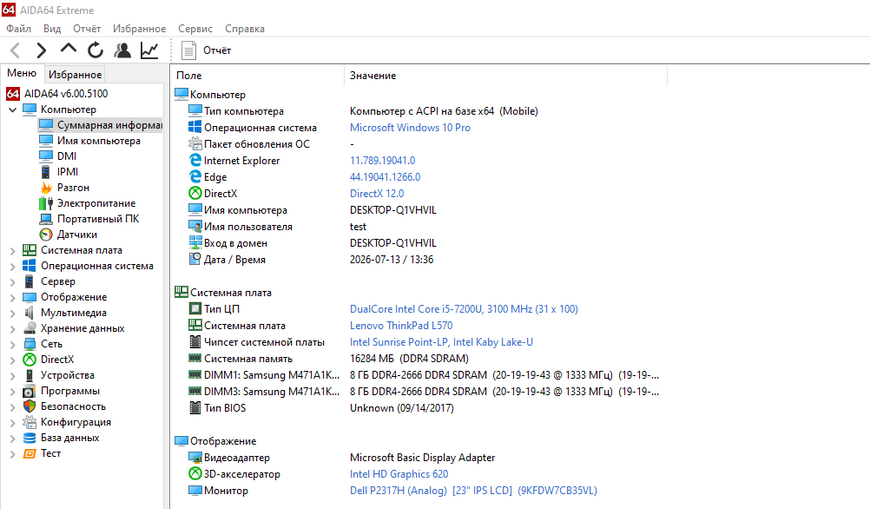Expand the Системная плата tree node

tap(12, 251)
